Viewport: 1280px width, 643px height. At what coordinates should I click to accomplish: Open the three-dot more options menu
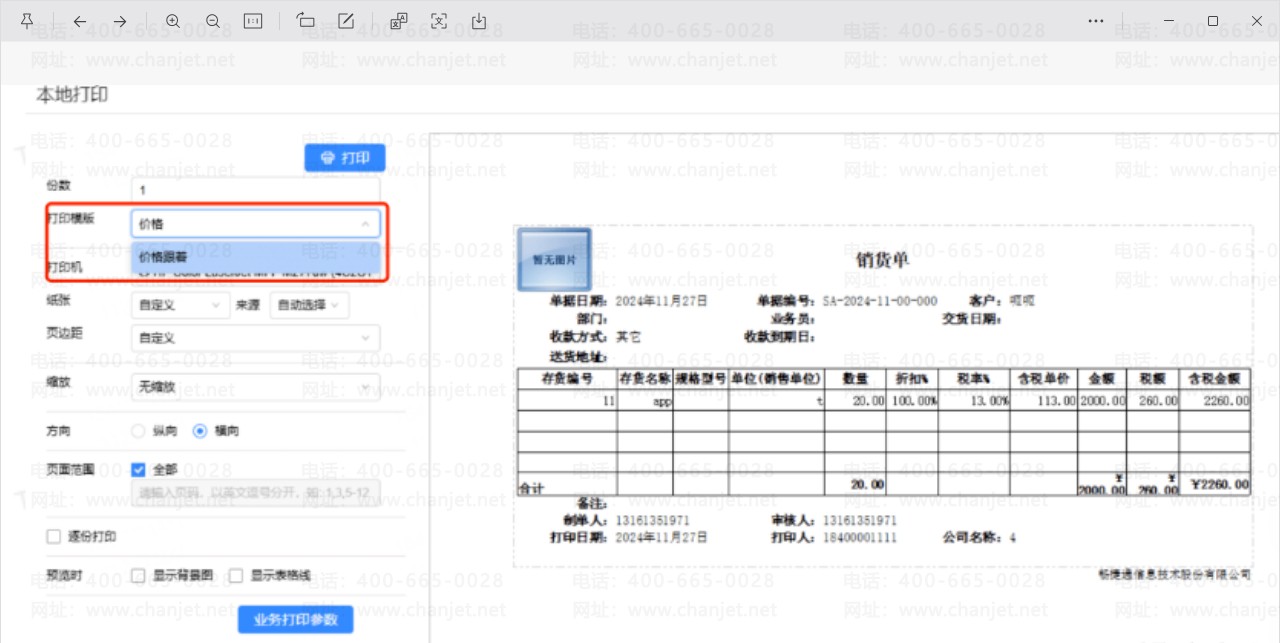1096,20
